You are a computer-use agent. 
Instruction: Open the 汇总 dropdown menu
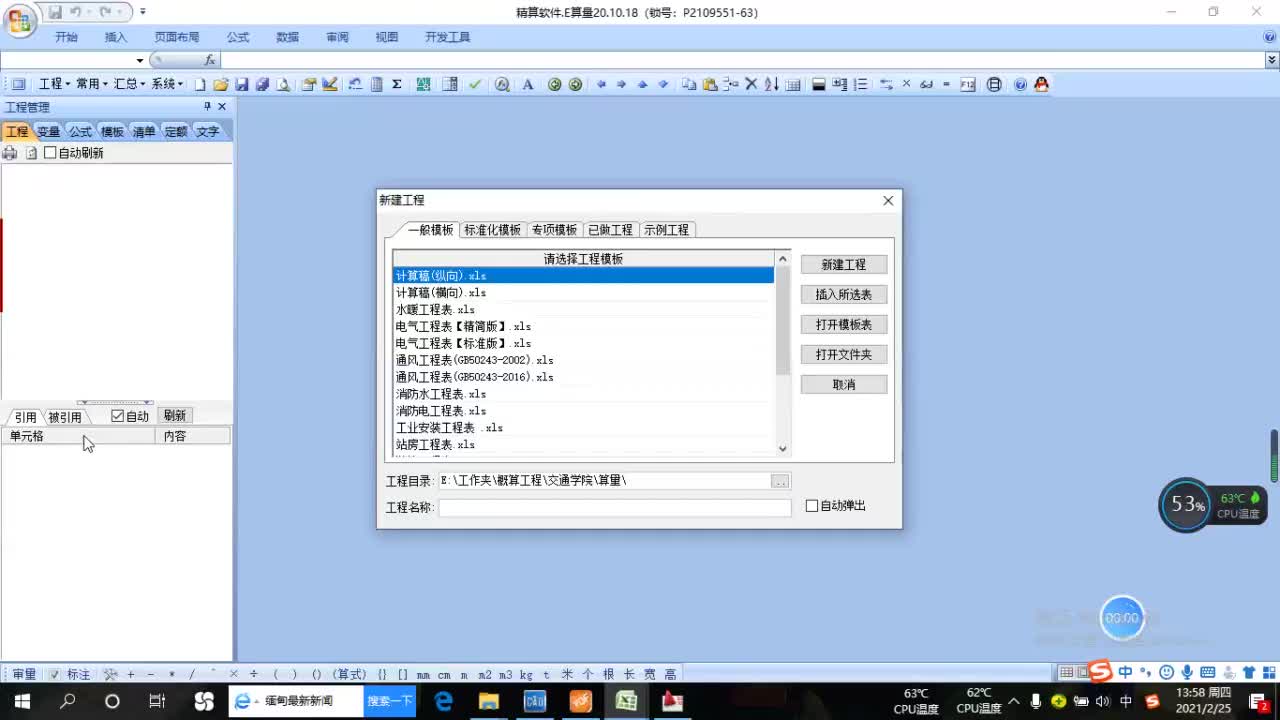(130, 85)
